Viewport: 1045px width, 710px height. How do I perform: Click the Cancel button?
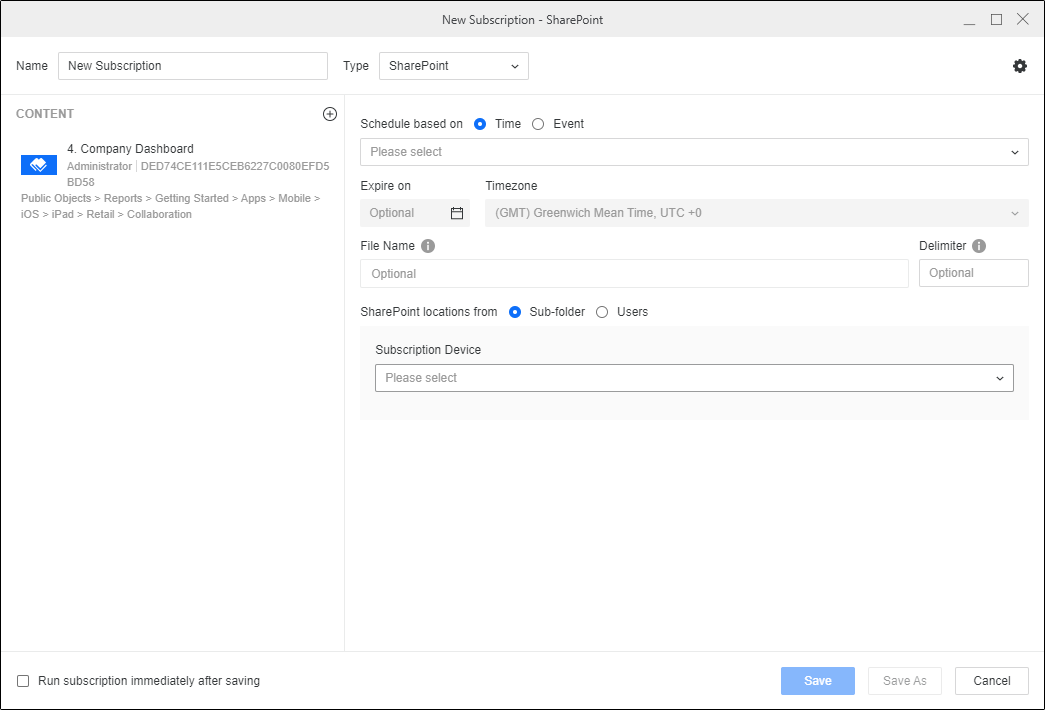991,681
